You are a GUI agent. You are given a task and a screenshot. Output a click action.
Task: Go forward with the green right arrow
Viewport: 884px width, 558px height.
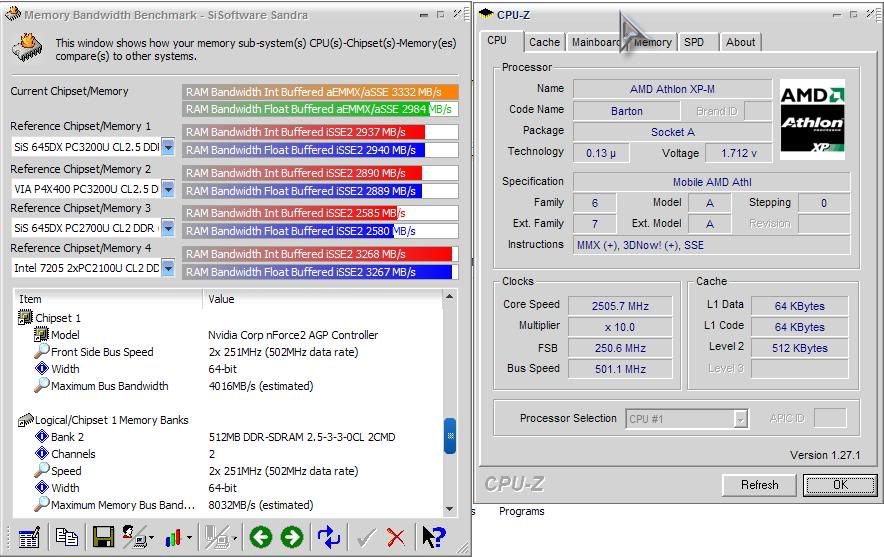[292, 537]
